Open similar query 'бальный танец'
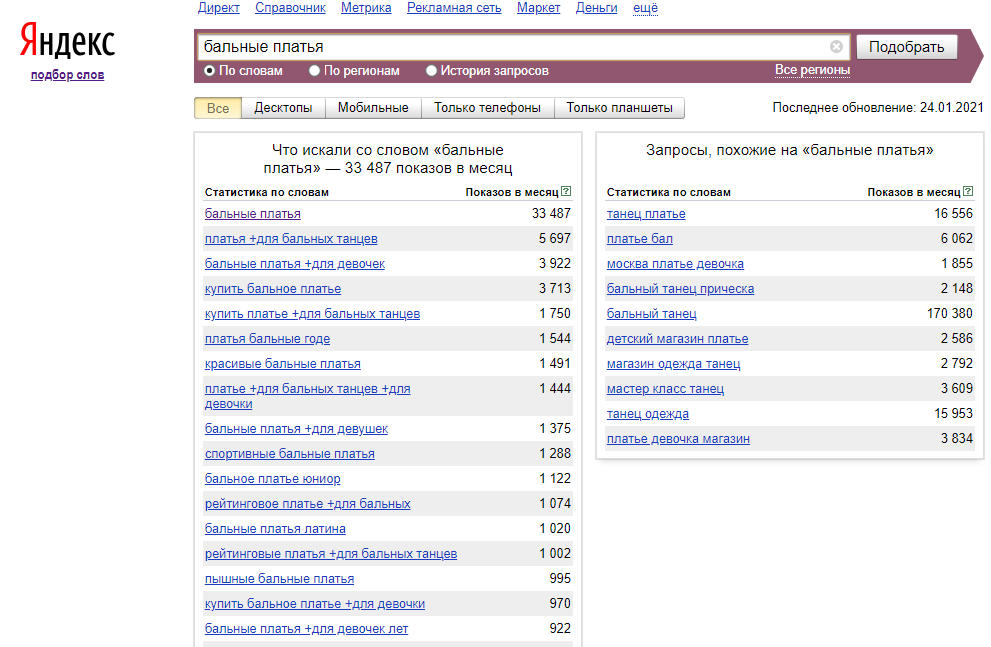This screenshot has height=647, width=991. point(652,313)
